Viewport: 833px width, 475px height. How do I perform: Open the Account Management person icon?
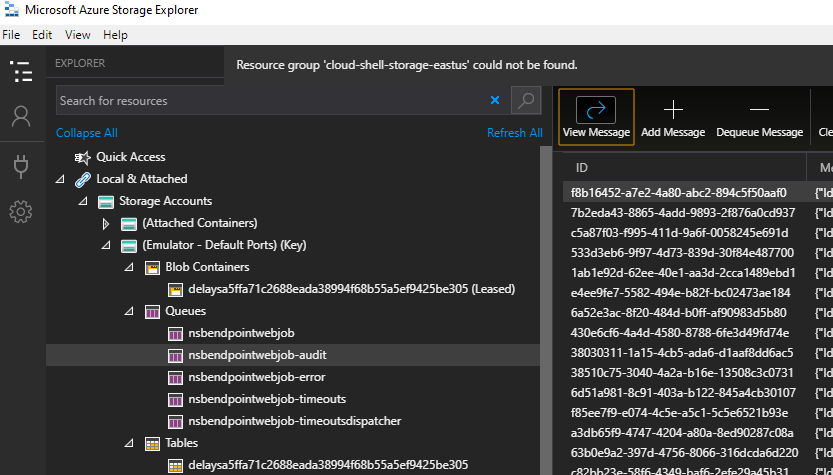click(21, 116)
